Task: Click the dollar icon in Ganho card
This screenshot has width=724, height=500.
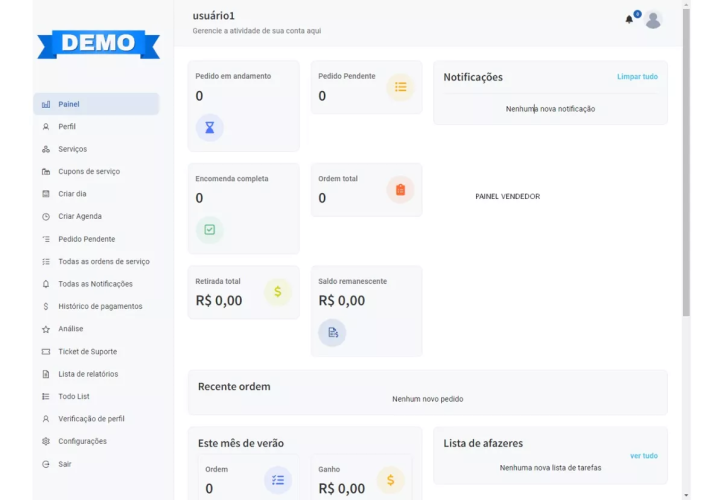Action: click(x=390, y=480)
